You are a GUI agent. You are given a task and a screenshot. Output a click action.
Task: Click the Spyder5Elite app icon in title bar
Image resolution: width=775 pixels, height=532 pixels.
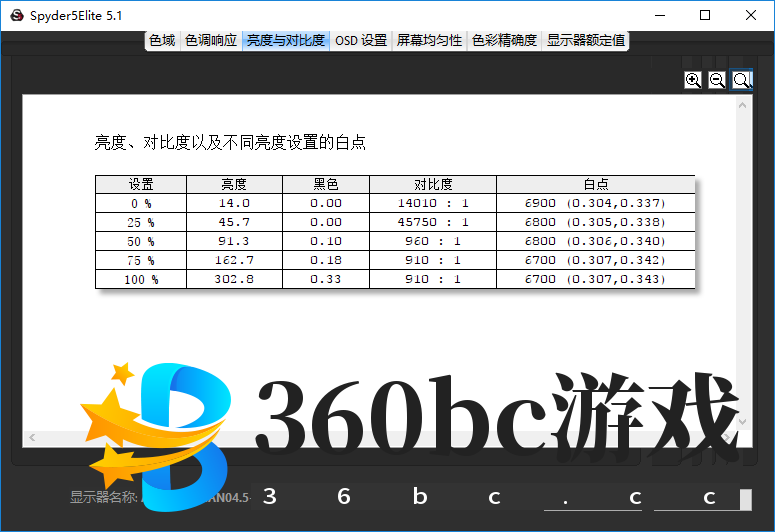click(x=16, y=15)
